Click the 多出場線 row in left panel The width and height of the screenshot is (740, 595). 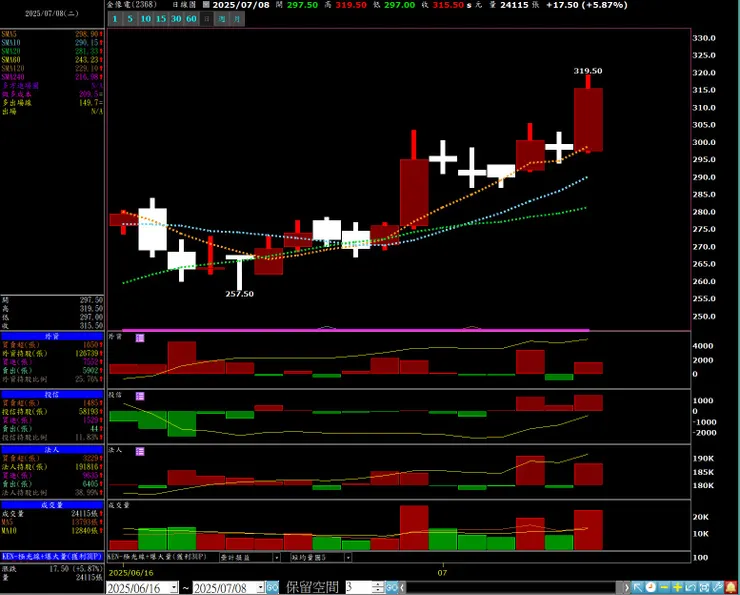pyautogui.click(x=52, y=103)
